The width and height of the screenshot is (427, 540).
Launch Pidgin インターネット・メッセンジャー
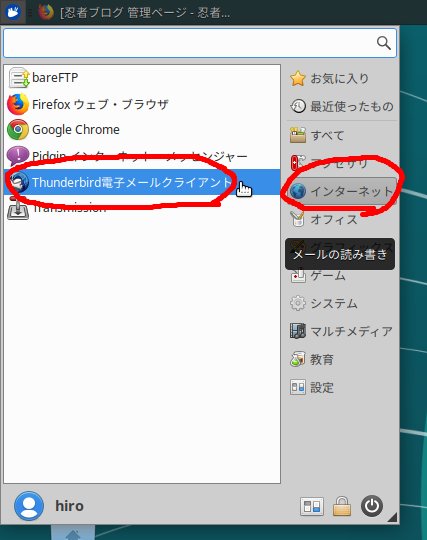[x=142, y=156]
